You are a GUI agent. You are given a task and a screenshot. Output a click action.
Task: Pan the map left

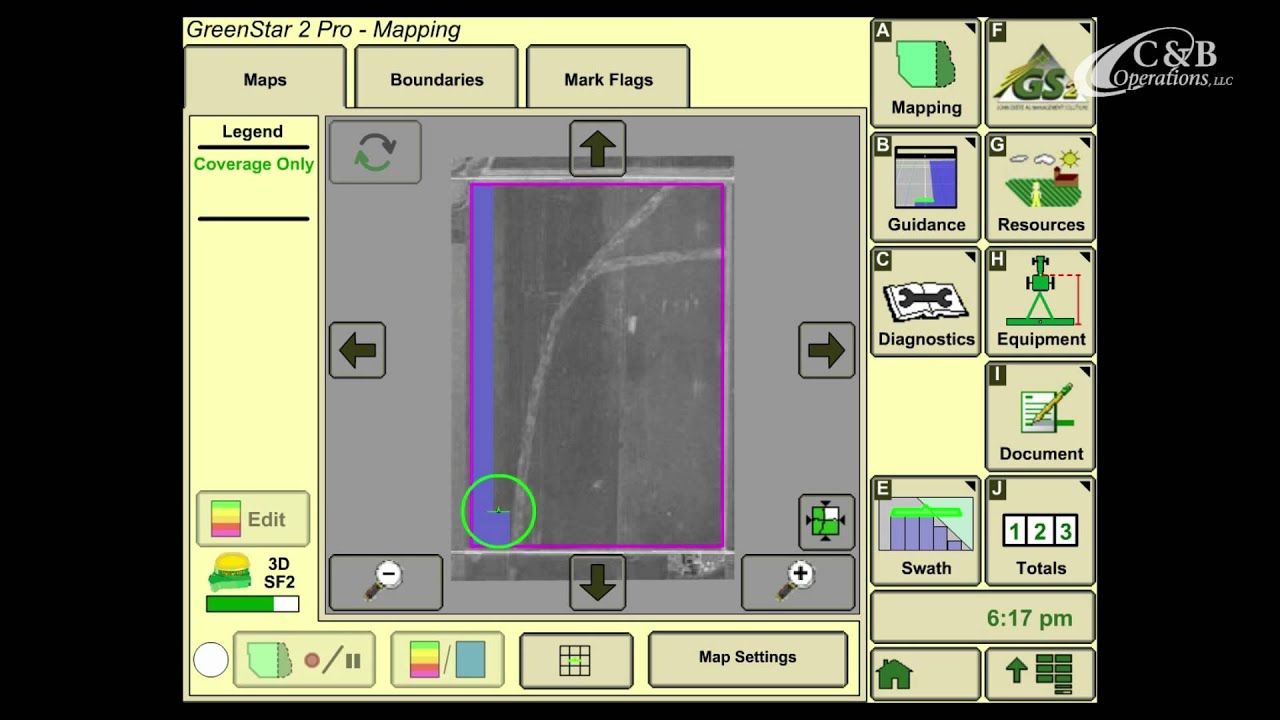point(357,350)
